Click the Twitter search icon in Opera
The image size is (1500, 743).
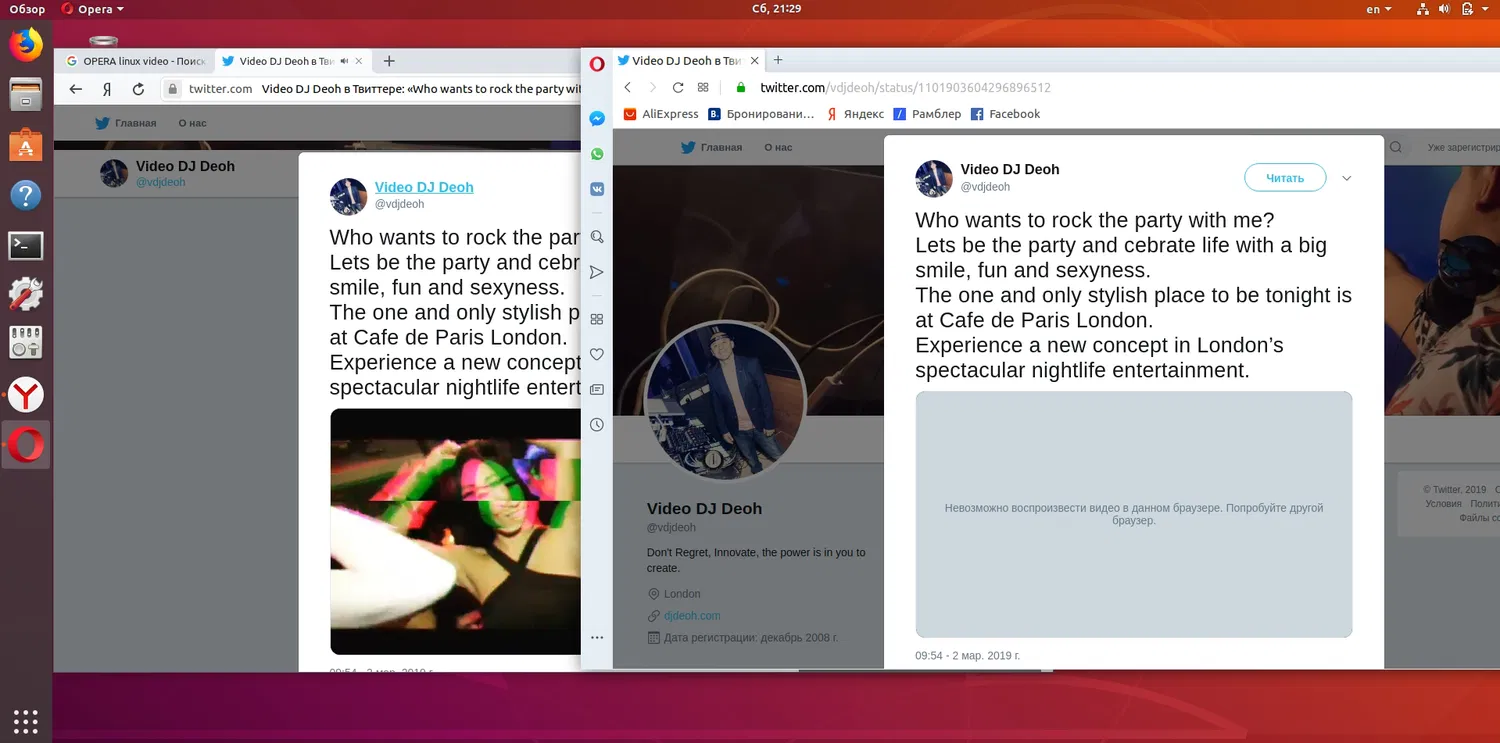[1396, 148]
